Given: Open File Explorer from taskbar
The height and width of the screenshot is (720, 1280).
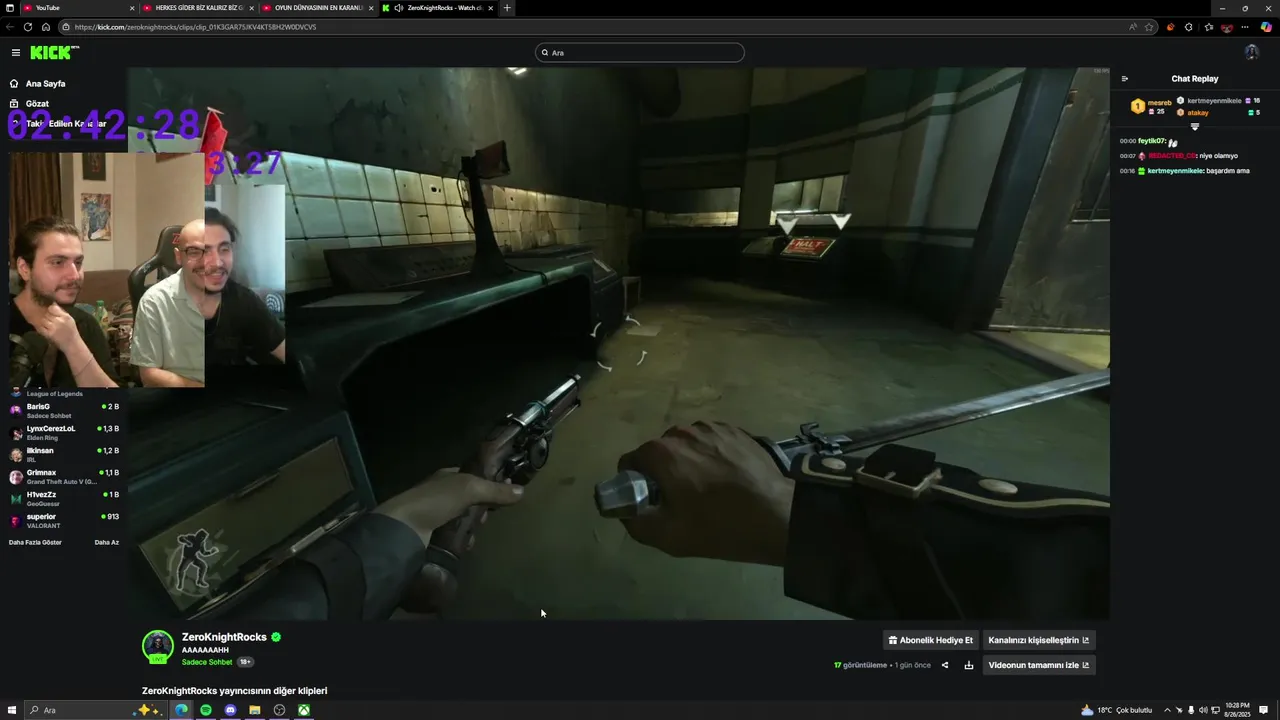Looking at the screenshot, I should coord(255,710).
